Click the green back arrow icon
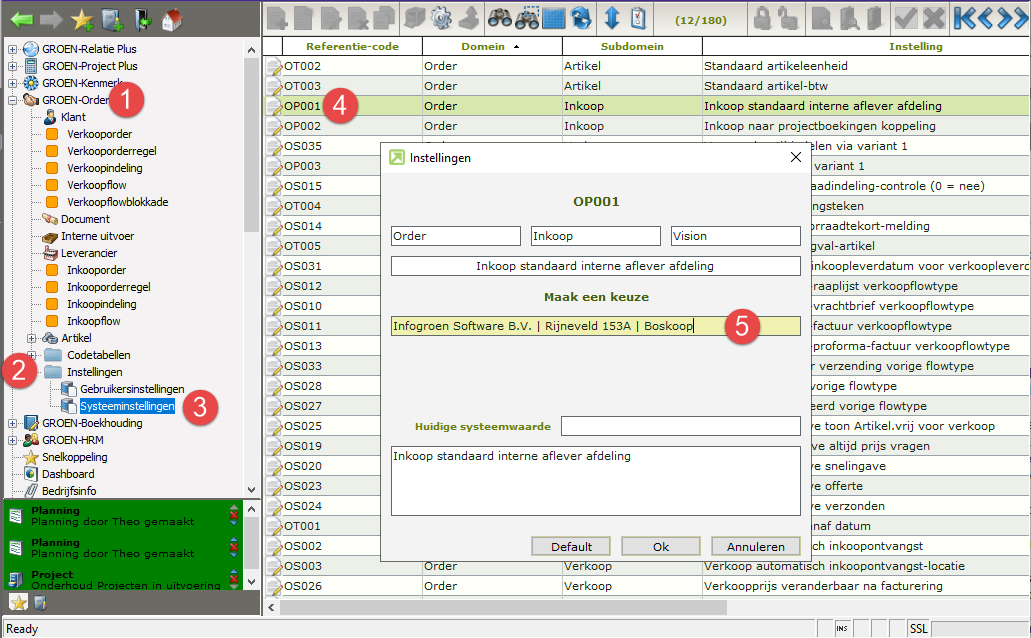Viewport: 1031px width, 638px height. pyautogui.click(x=21, y=17)
